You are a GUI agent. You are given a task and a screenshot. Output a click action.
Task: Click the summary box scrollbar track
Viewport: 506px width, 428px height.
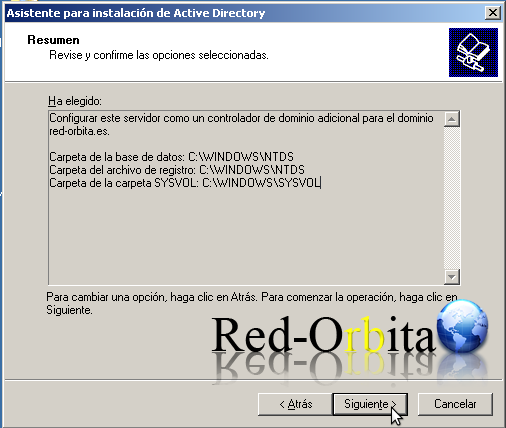click(452, 198)
